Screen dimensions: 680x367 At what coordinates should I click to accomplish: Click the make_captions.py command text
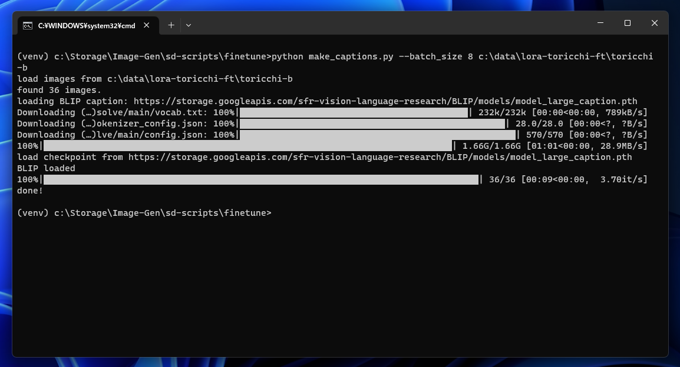[x=351, y=56]
